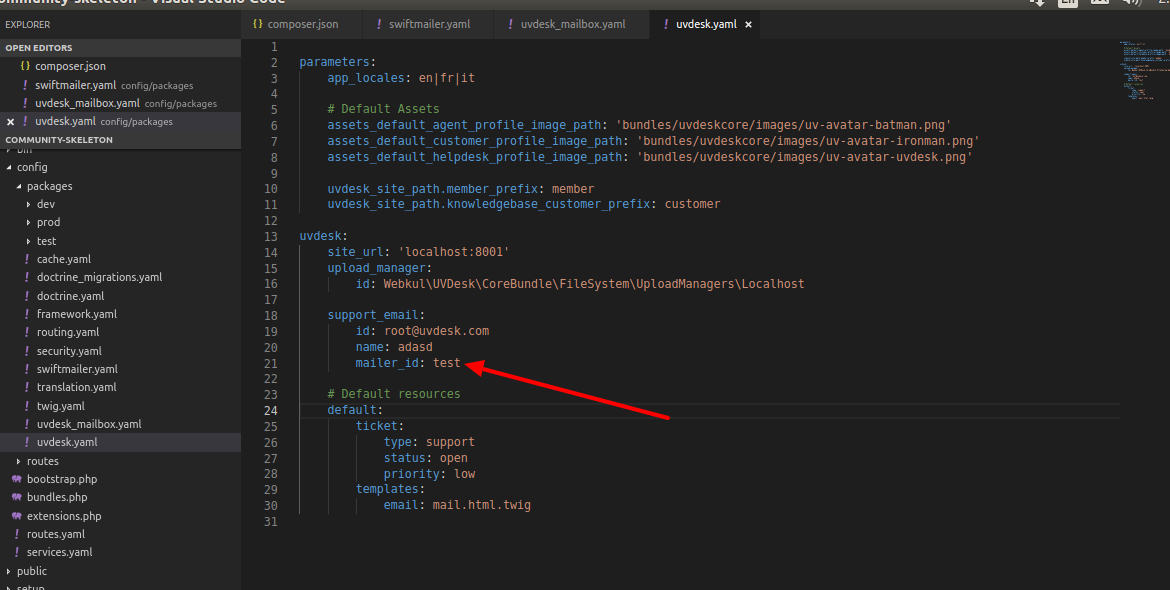Place cursor on mailer_id value test
Image resolution: width=1170 pixels, height=590 pixels.
pyautogui.click(x=446, y=363)
